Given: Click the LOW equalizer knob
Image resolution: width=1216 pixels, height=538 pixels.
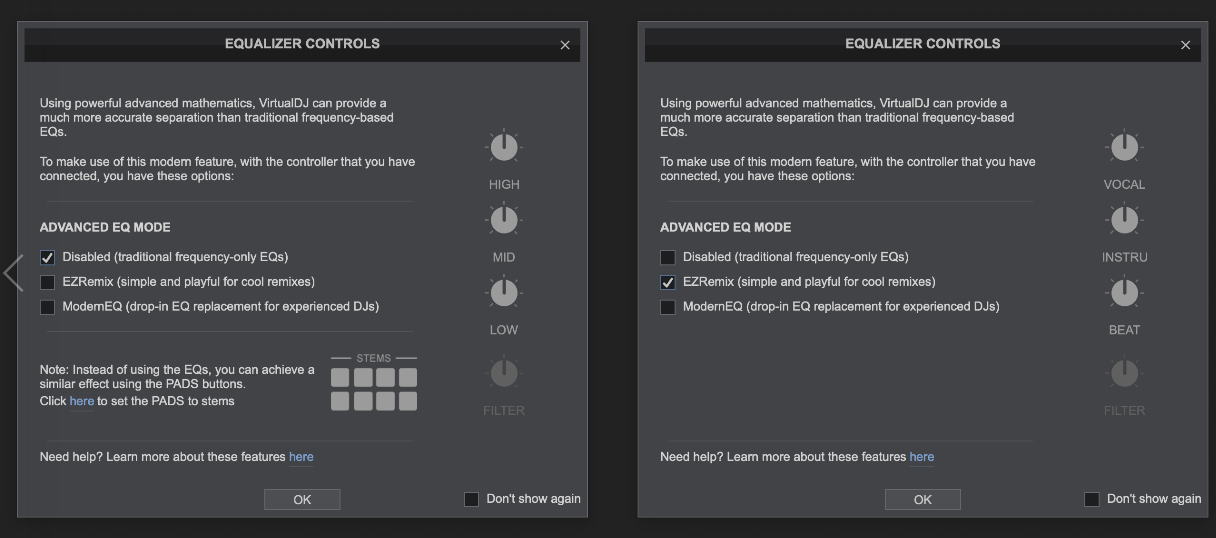Looking at the screenshot, I should pos(504,293).
